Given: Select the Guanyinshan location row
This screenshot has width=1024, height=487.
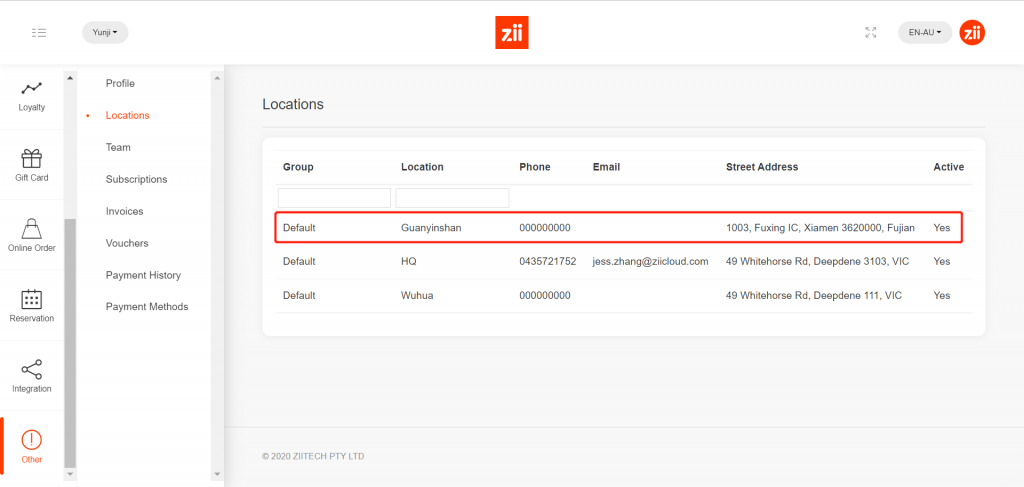Looking at the screenshot, I should pos(618,228).
